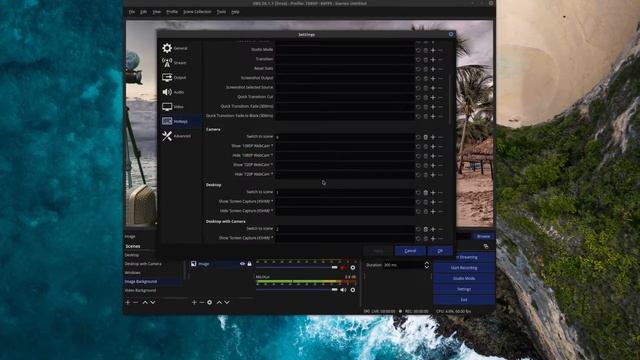The image size is (640, 360).
Task: Adjust the Mic/Aux volume slider
Action: [x=297, y=290]
